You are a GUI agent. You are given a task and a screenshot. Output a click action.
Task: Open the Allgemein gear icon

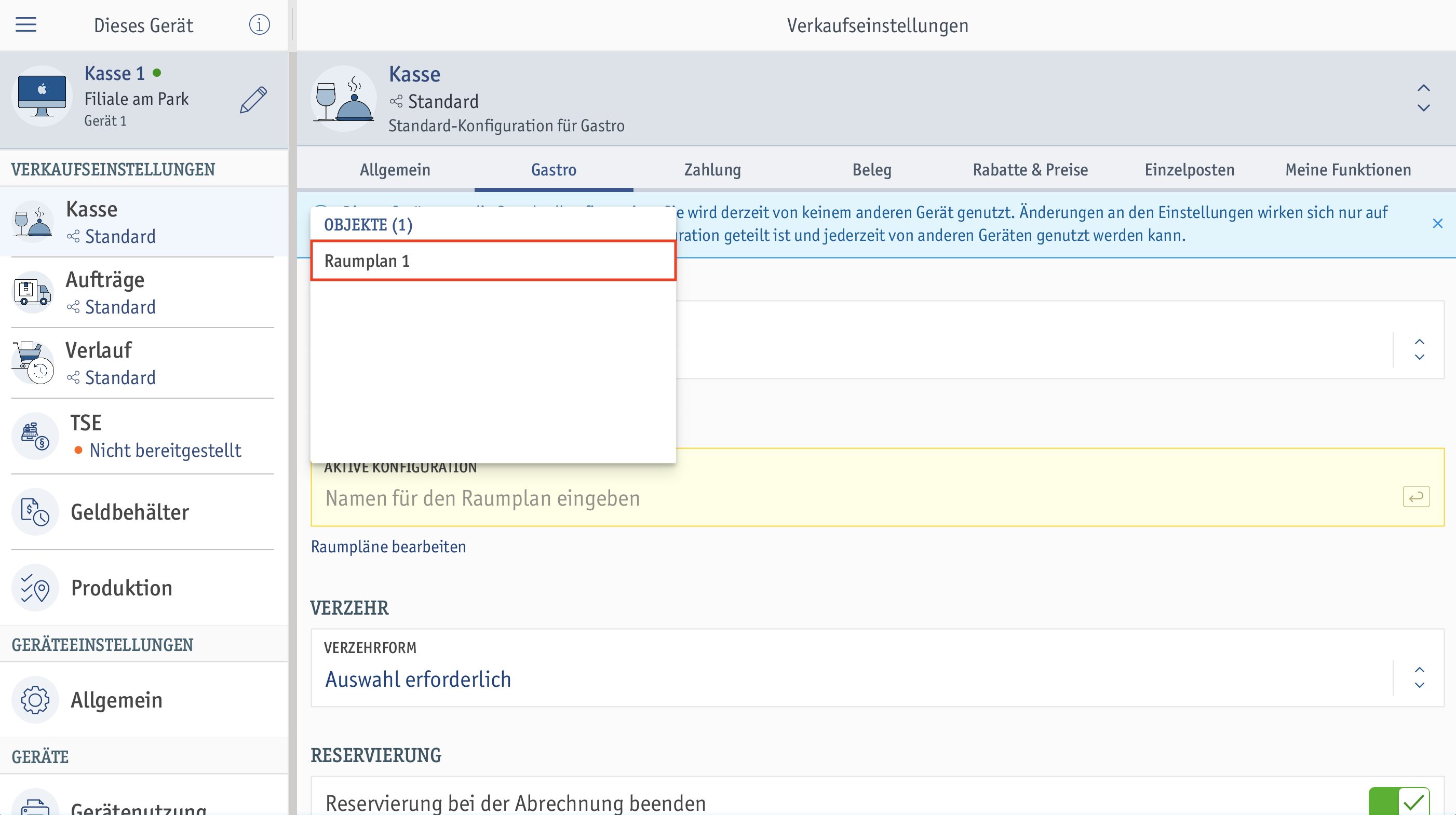tap(35, 700)
